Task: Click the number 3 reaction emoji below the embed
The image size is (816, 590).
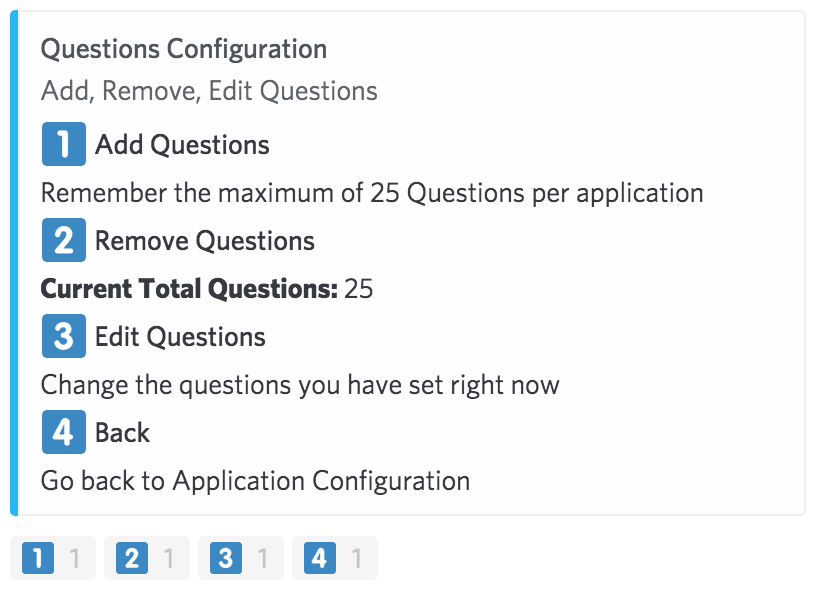Action: [226, 558]
